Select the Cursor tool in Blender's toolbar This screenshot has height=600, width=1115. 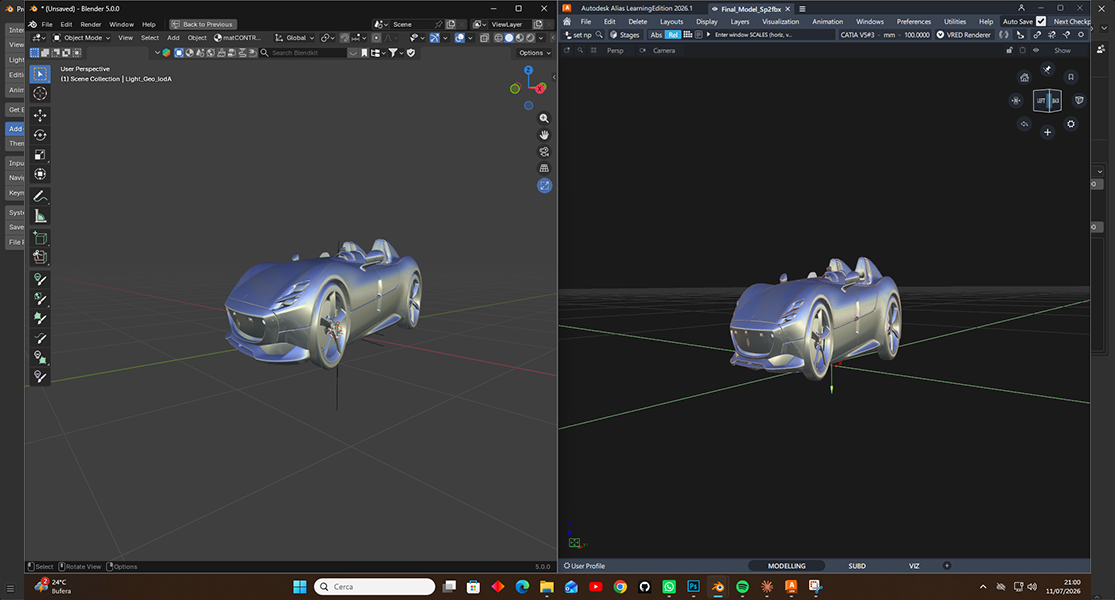[40, 94]
